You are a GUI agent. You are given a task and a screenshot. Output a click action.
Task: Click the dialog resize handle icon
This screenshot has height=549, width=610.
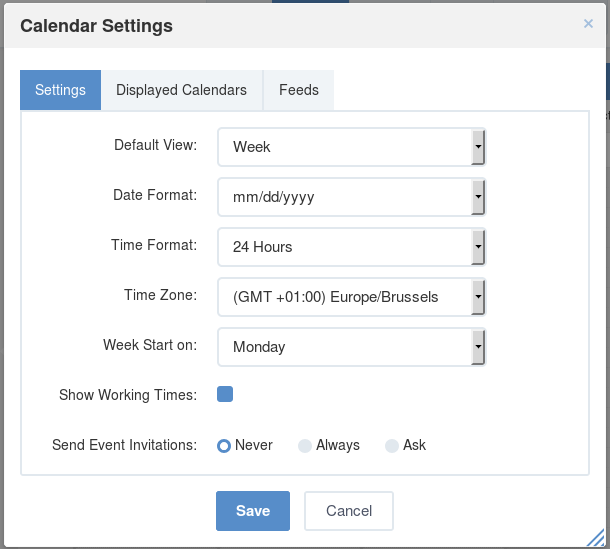point(595,537)
